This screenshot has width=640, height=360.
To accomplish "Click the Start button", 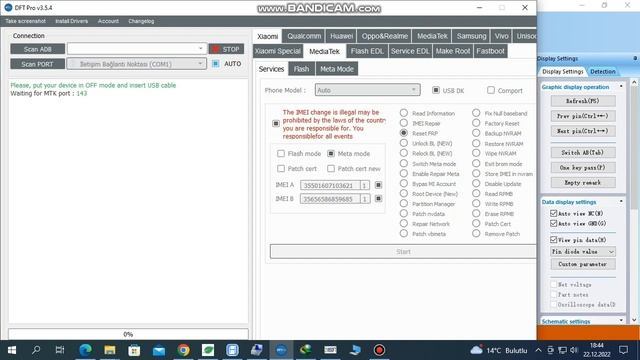I will coord(403,251).
